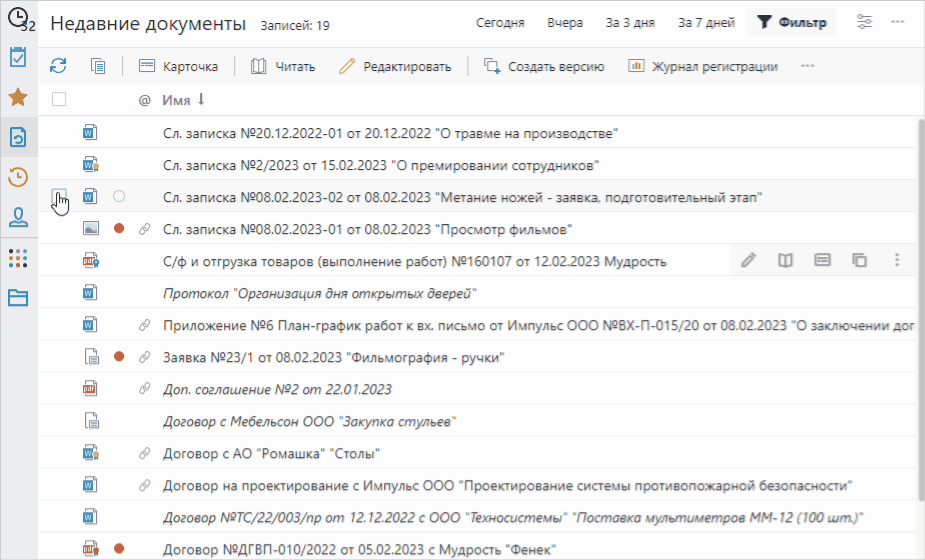This screenshot has width=925, height=560.
Task: Open Favorites via the star sidebar icon
Action: [18, 97]
